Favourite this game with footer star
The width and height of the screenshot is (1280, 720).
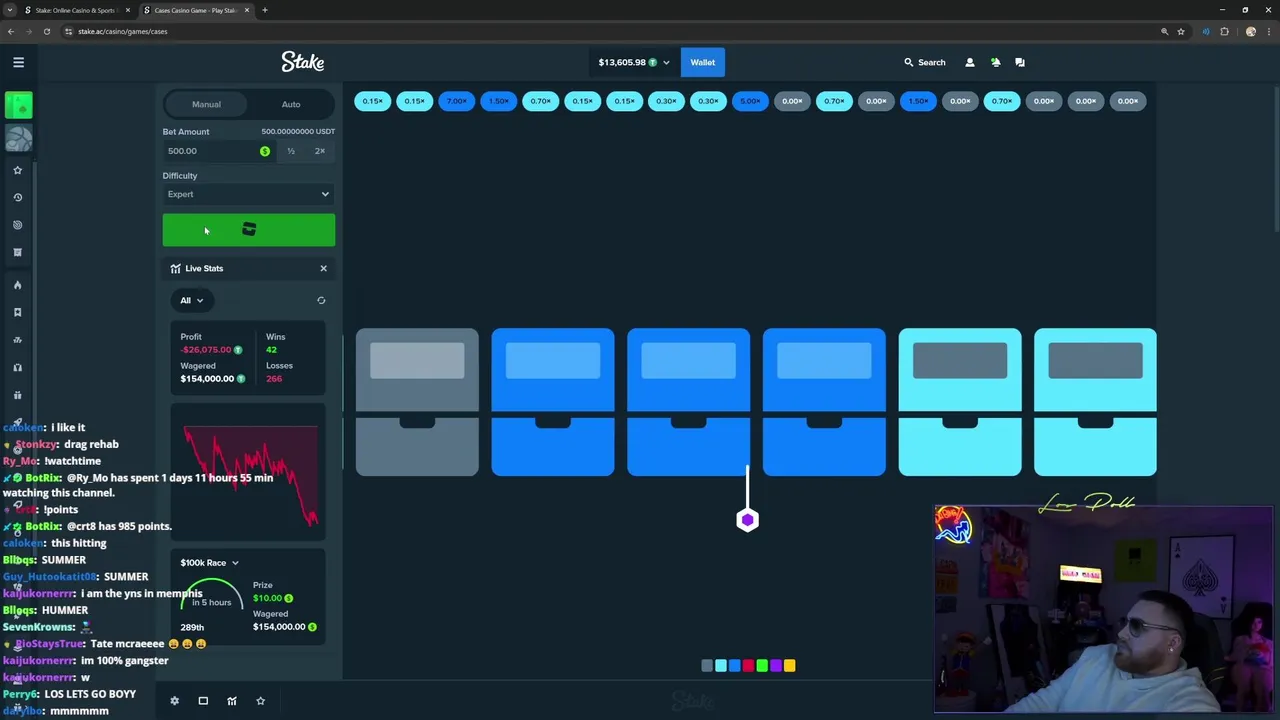pyautogui.click(x=260, y=701)
